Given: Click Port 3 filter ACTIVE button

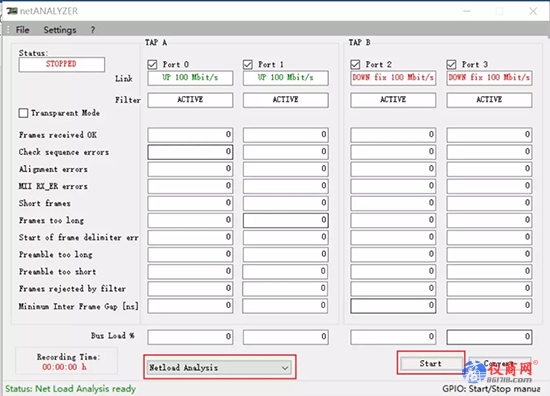Looking at the screenshot, I should 489,100.
